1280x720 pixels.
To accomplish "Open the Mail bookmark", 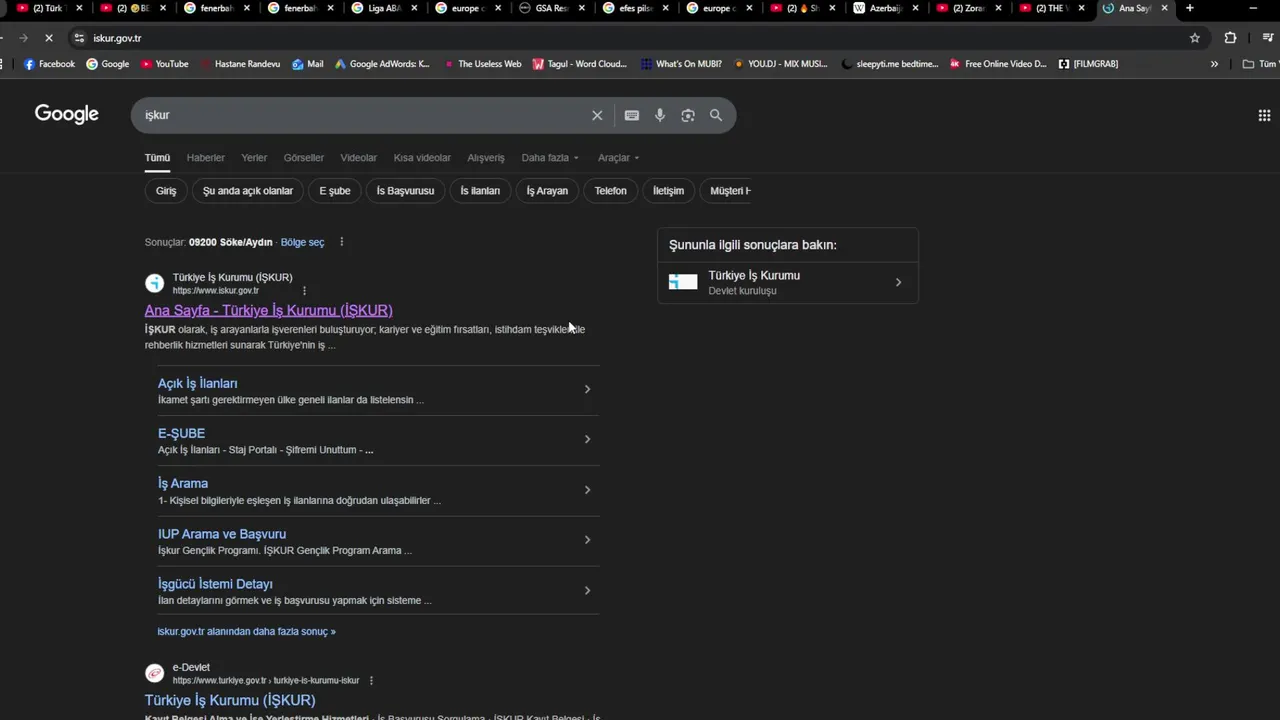I will 308,64.
